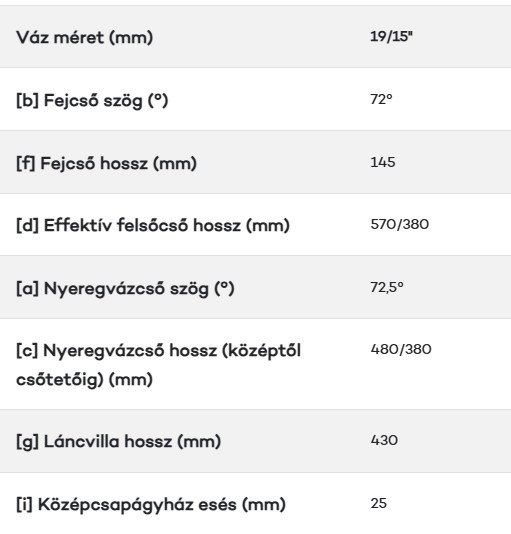Click the '[a] Nyeregvázcső szög (°)' label

tap(125, 289)
